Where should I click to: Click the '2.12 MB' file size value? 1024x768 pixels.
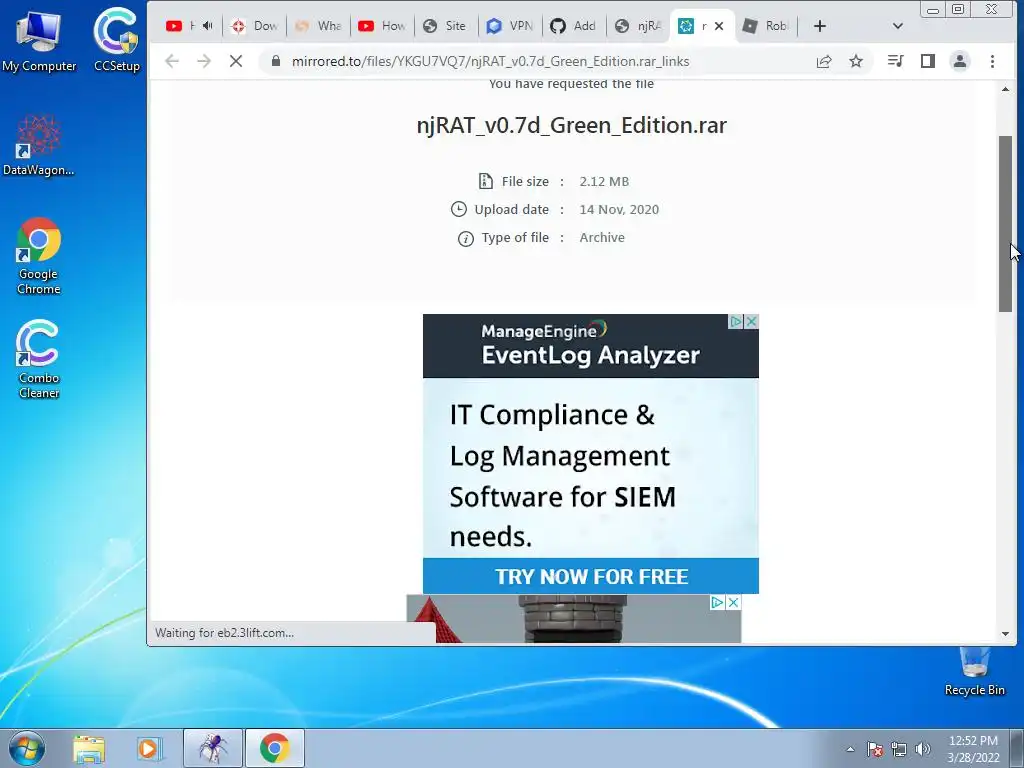coord(604,182)
